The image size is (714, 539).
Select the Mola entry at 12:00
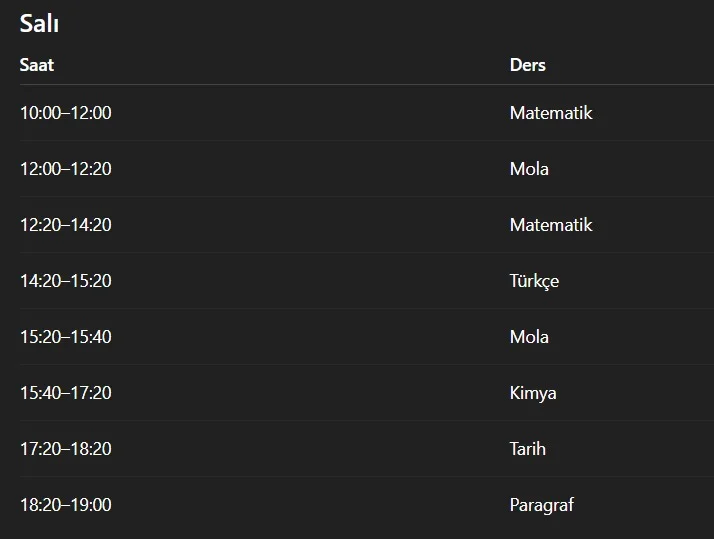pos(529,169)
